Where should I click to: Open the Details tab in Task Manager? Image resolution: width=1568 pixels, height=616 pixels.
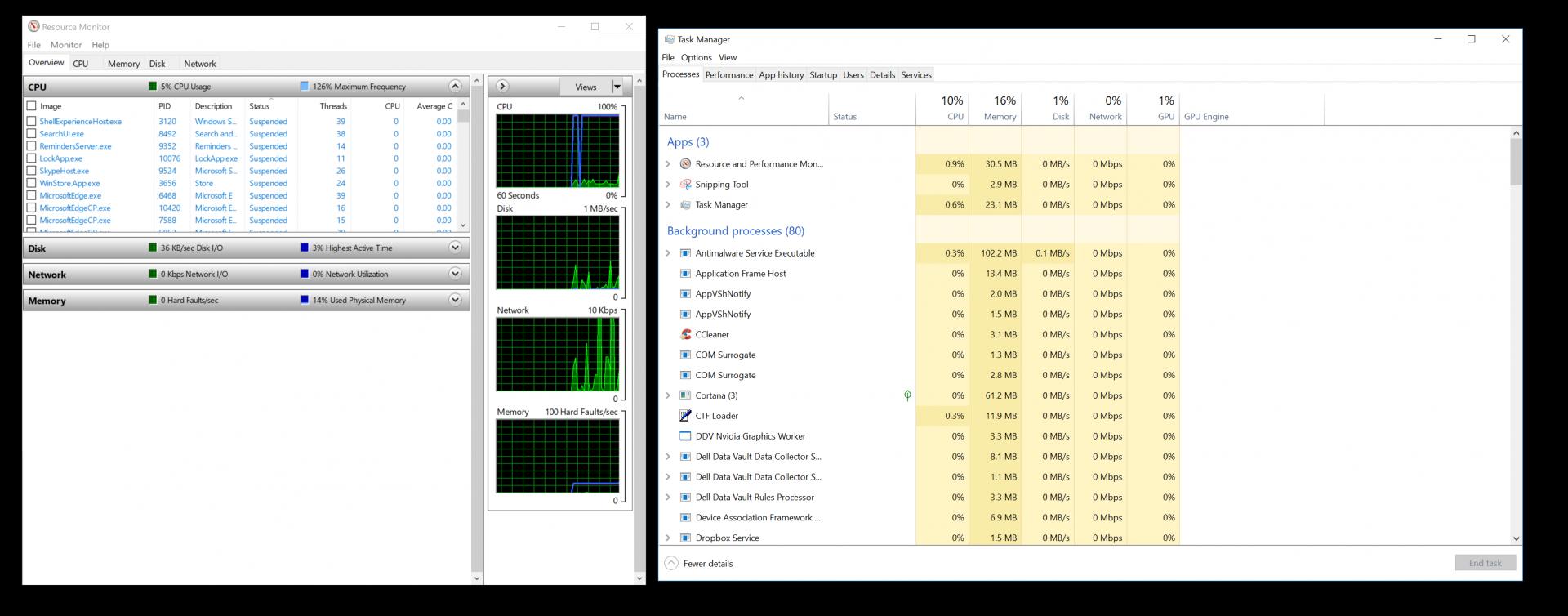[883, 74]
